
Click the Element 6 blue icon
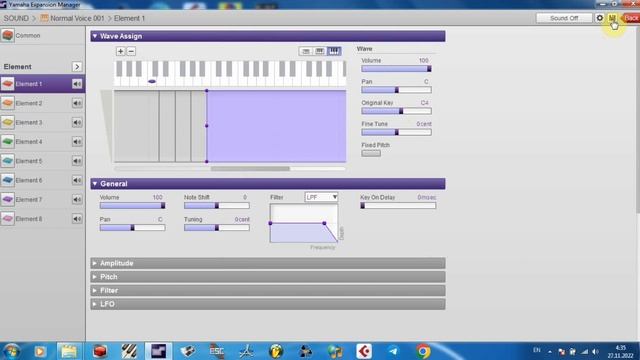(x=7, y=180)
